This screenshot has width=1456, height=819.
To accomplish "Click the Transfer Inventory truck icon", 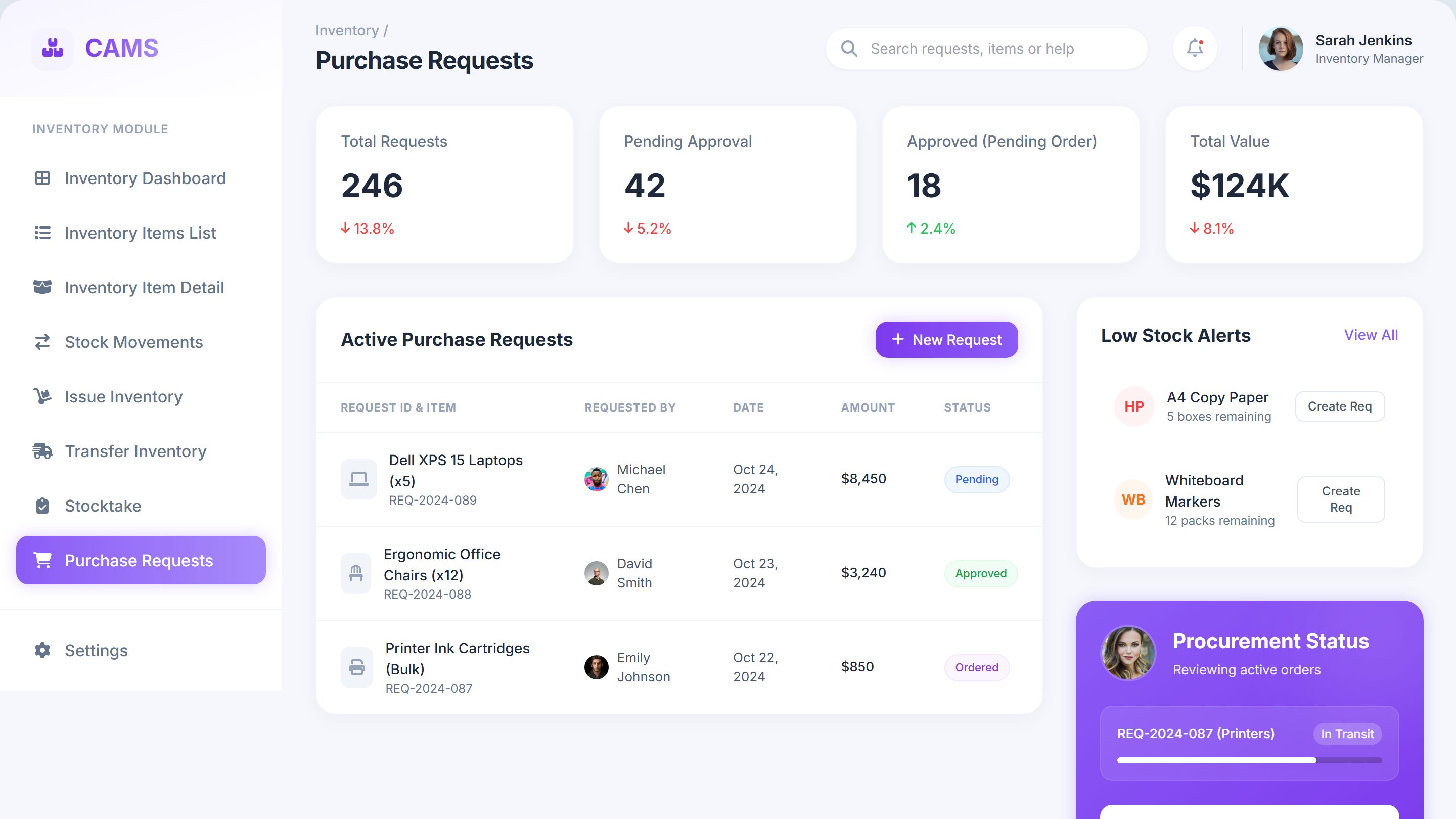I will 42,451.
